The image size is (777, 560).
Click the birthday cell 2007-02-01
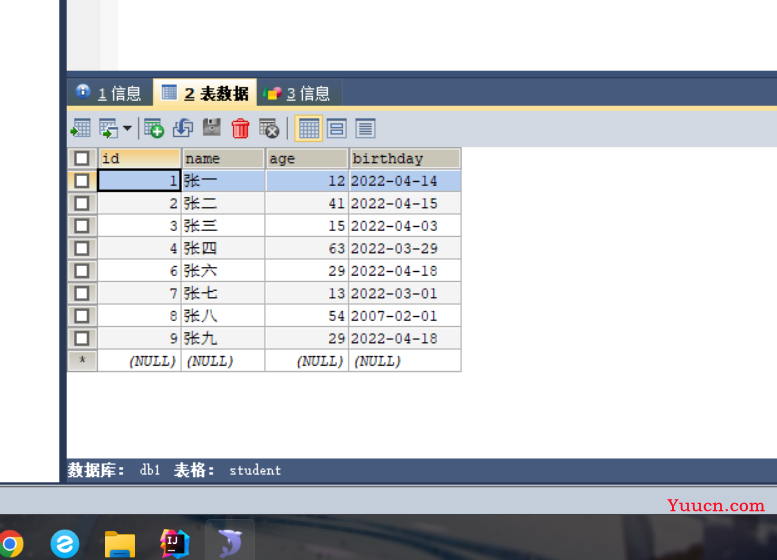pyautogui.click(x=405, y=316)
